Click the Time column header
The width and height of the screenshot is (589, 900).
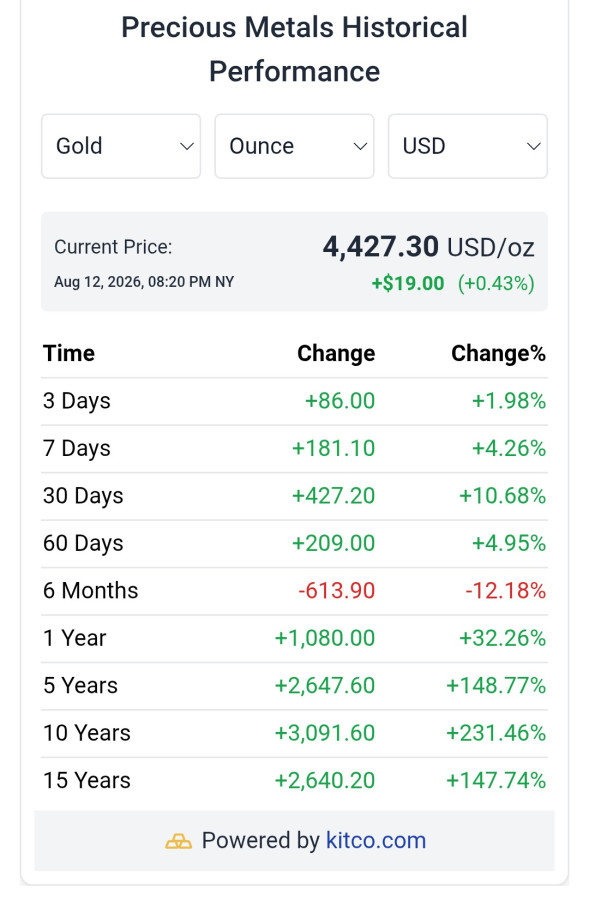(69, 354)
